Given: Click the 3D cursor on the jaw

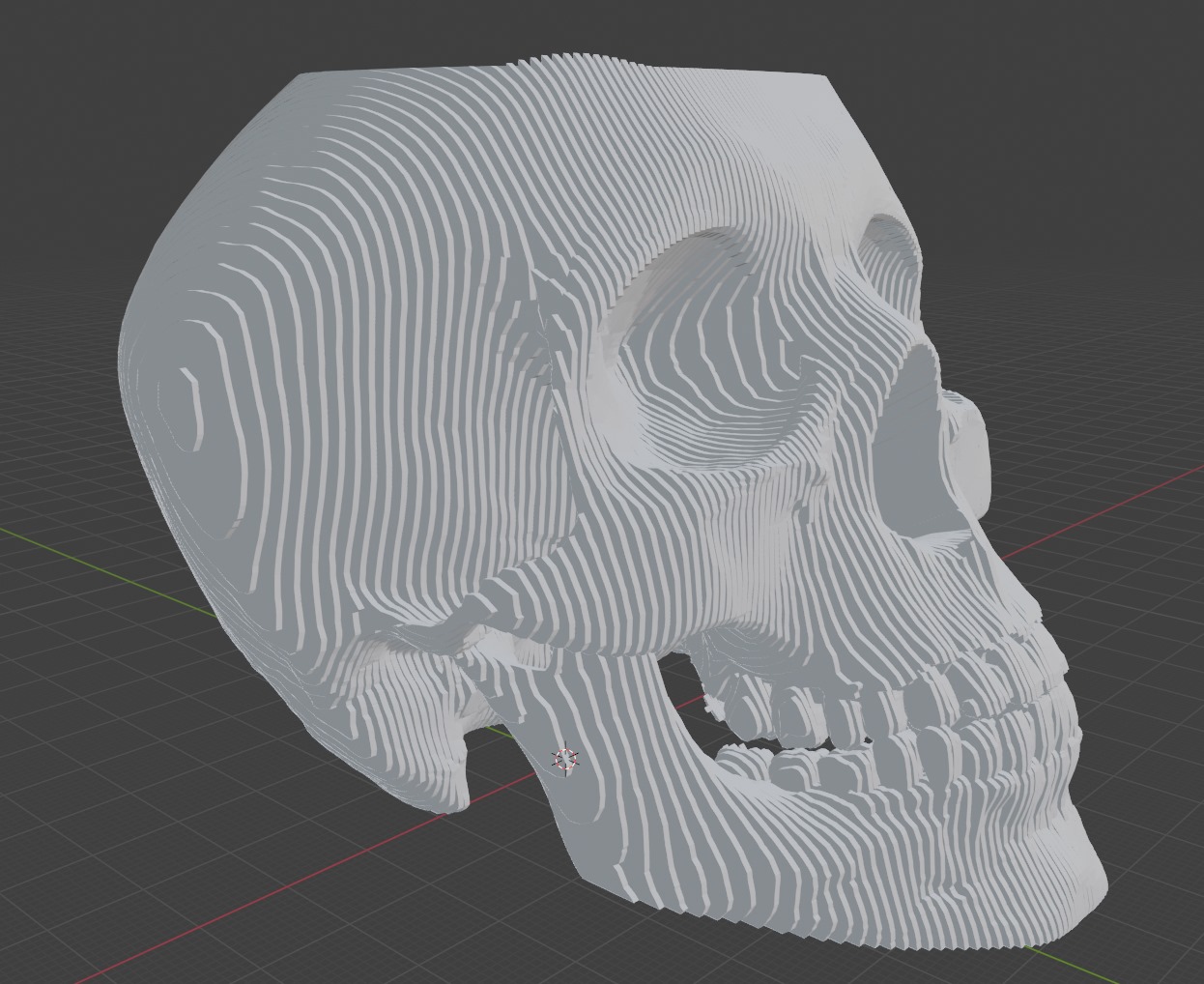Looking at the screenshot, I should 565,760.
